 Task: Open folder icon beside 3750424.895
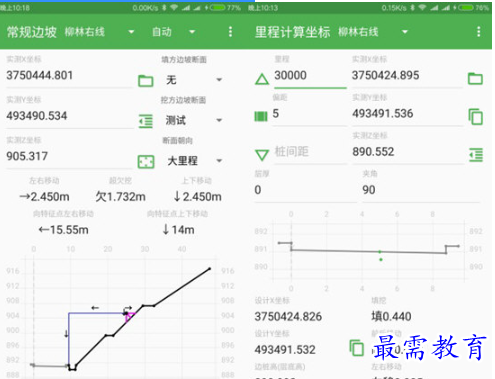click(x=475, y=79)
